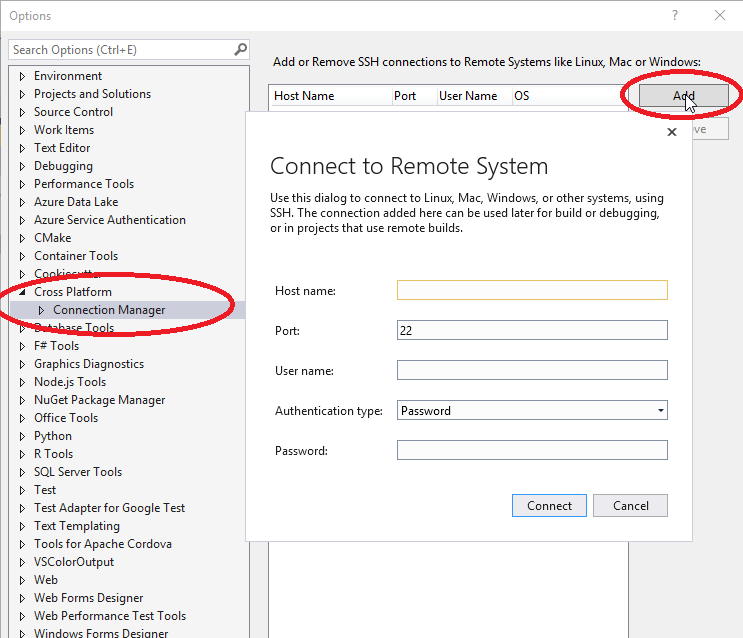The height and width of the screenshot is (638, 743).
Task: Expand the Projects and Solutions node
Action: pos(22,94)
